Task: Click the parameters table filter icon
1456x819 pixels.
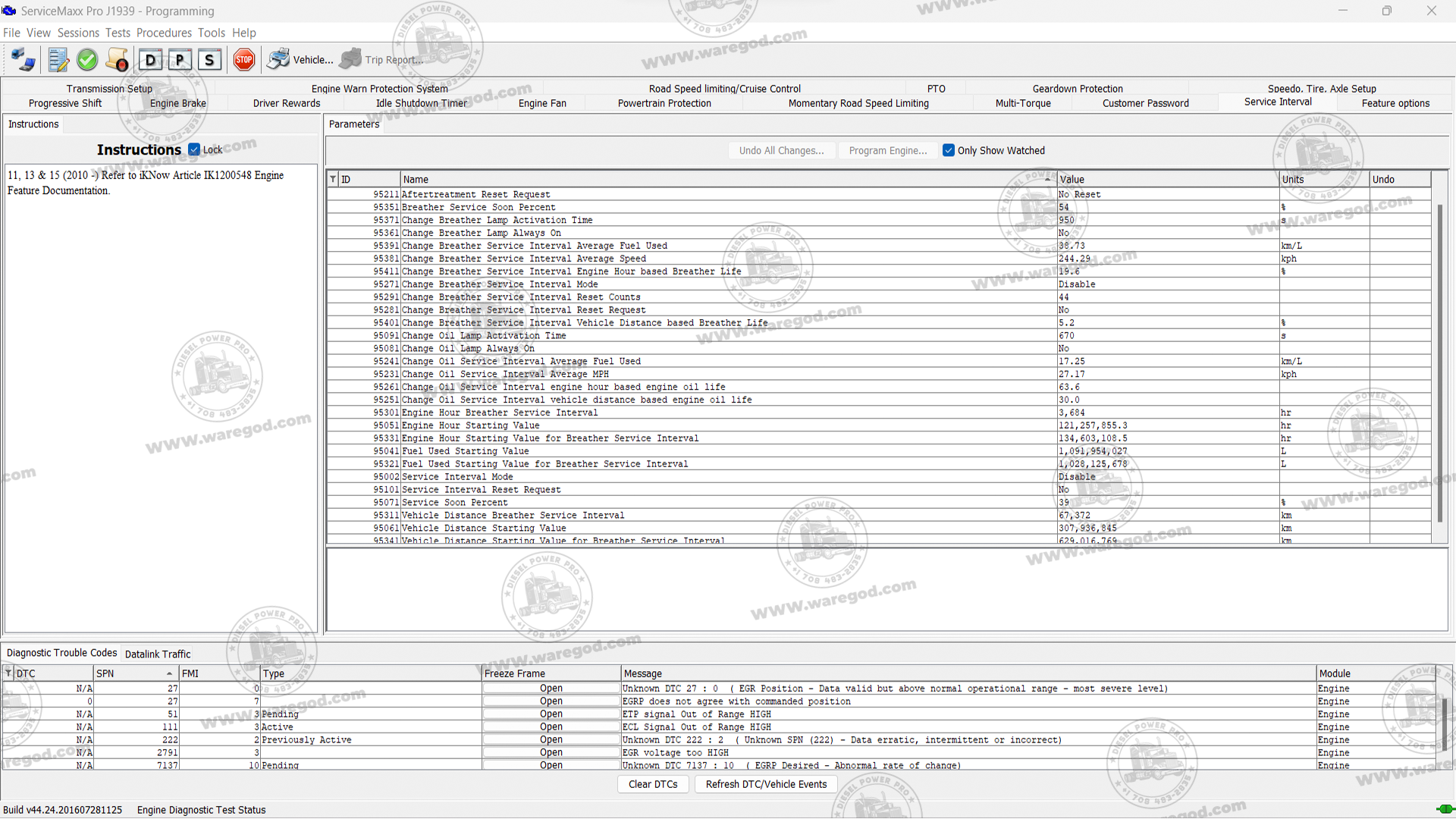Action: click(x=333, y=180)
